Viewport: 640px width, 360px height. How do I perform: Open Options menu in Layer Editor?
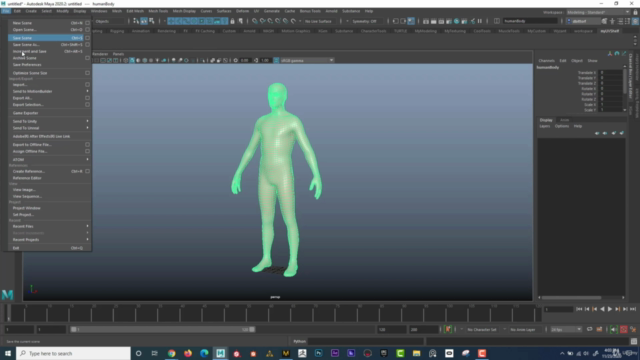tap(562, 126)
